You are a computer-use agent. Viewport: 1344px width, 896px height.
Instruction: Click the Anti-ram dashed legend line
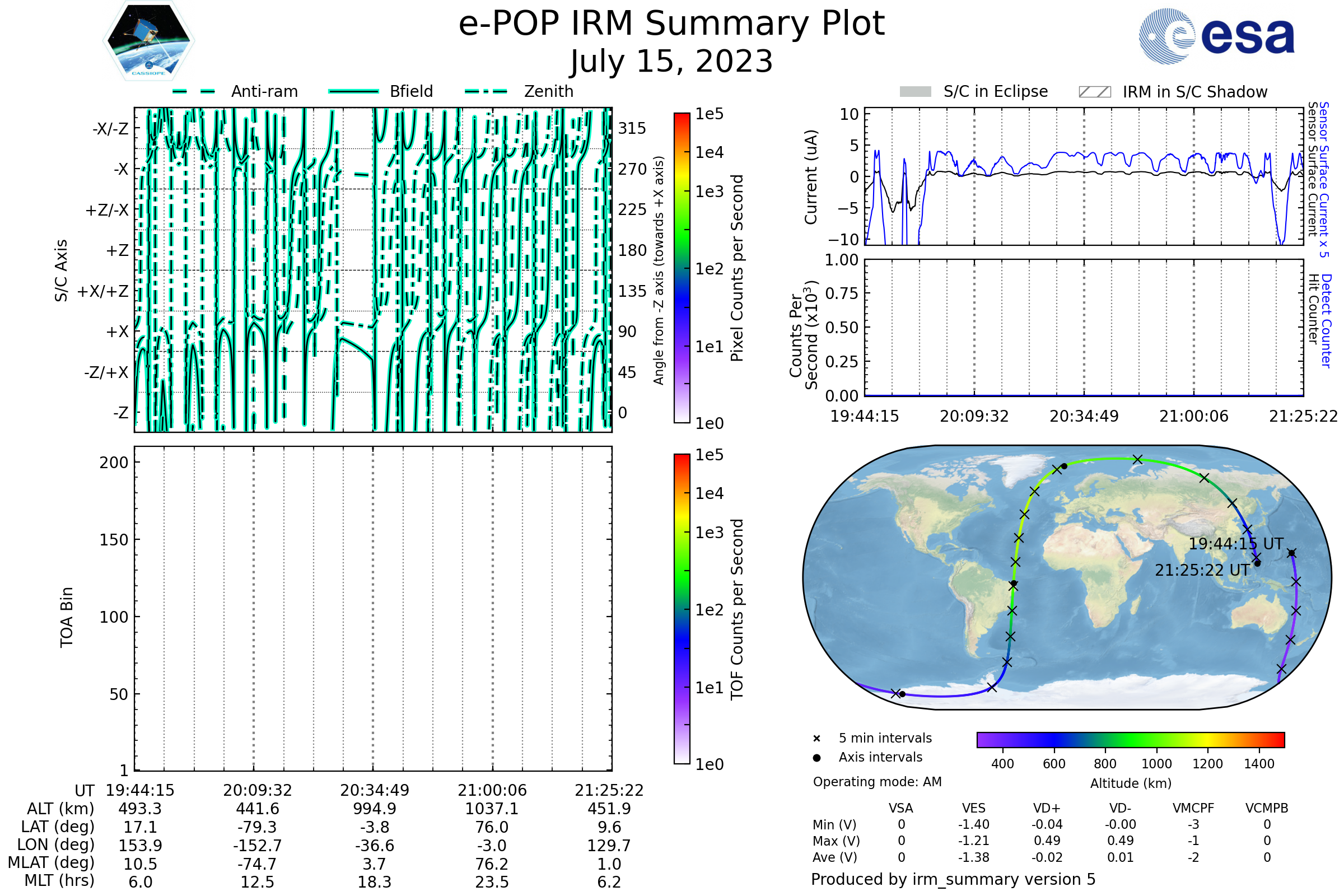click(x=194, y=91)
